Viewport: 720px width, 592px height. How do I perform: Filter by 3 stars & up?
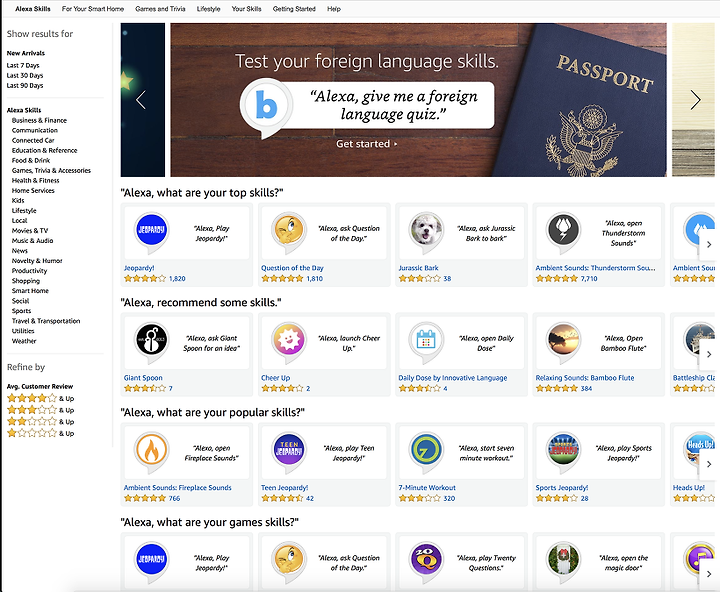40,410
